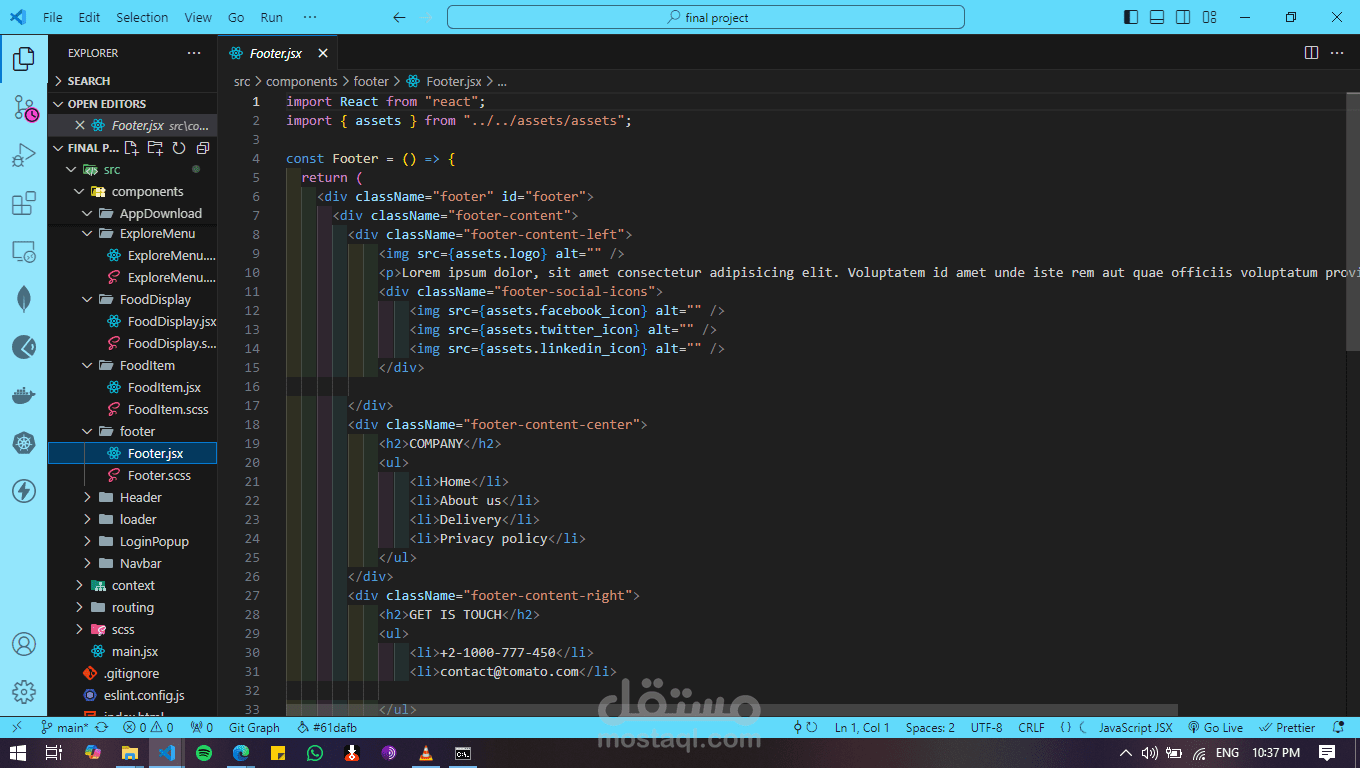Click UTF-8 encoding in status bar

(986, 728)
